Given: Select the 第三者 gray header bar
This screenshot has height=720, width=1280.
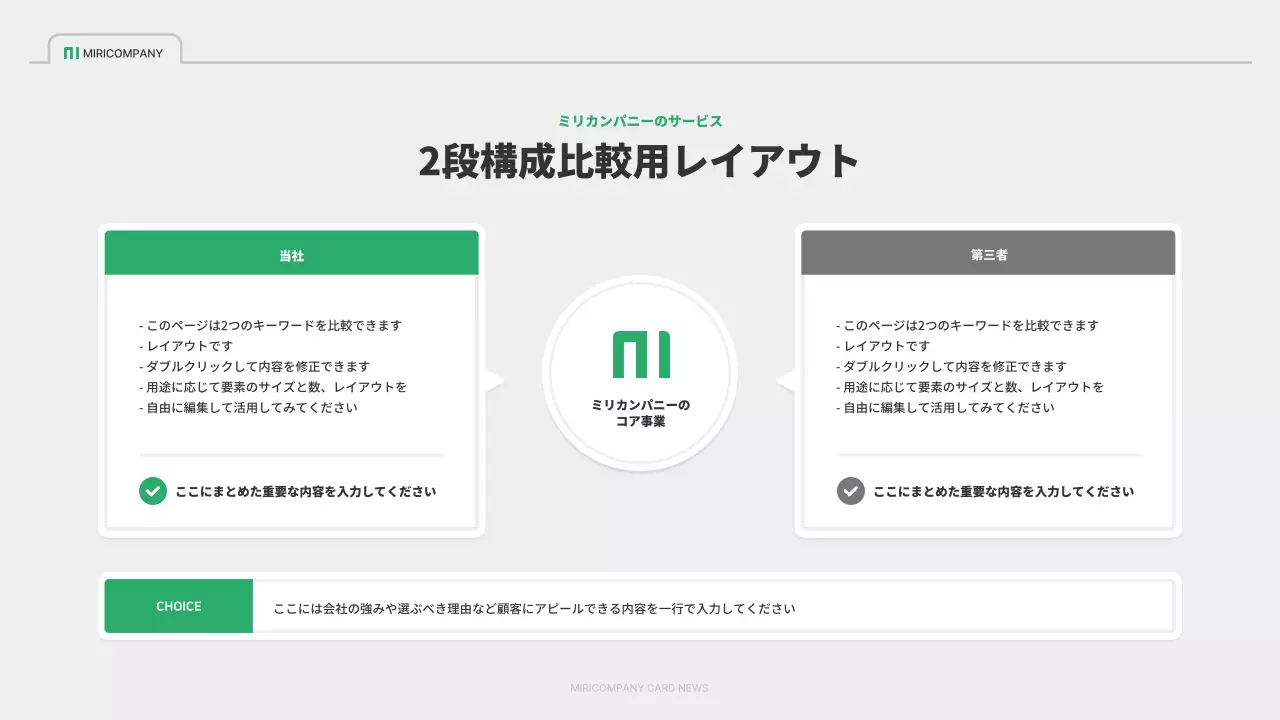Looking at the screenshot, I should (988, 254).
